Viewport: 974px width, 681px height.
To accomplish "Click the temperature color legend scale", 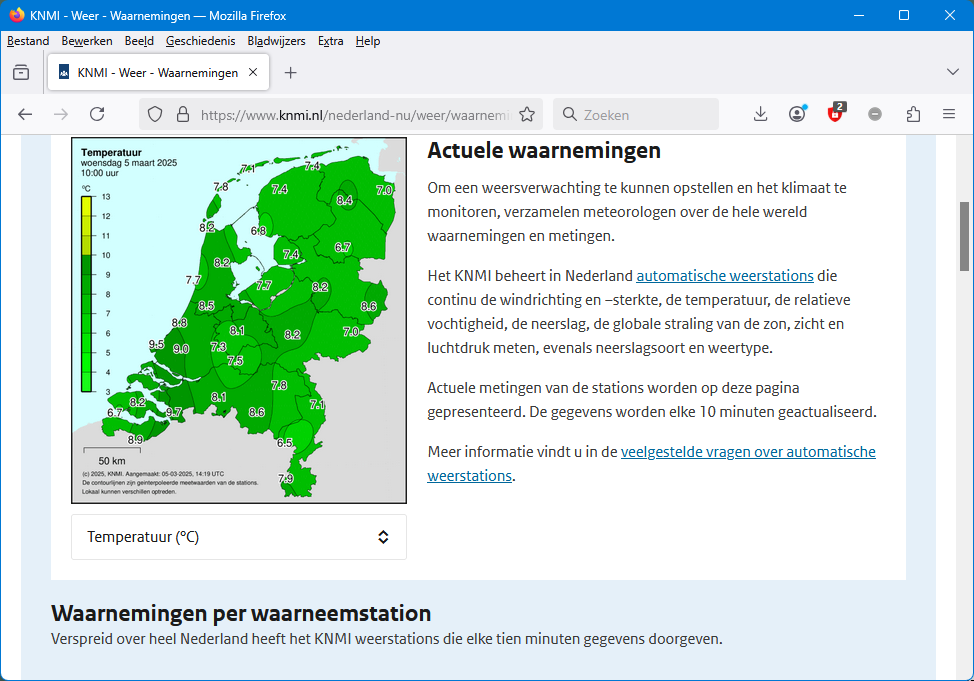I will tap(87, 293).
